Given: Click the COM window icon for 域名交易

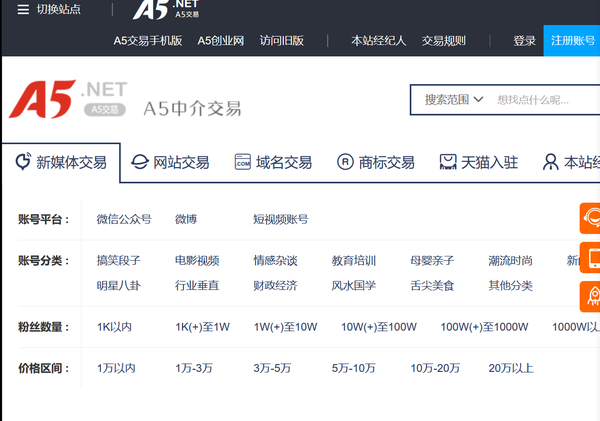Looking at the screenshot, I should pos(243,162).
